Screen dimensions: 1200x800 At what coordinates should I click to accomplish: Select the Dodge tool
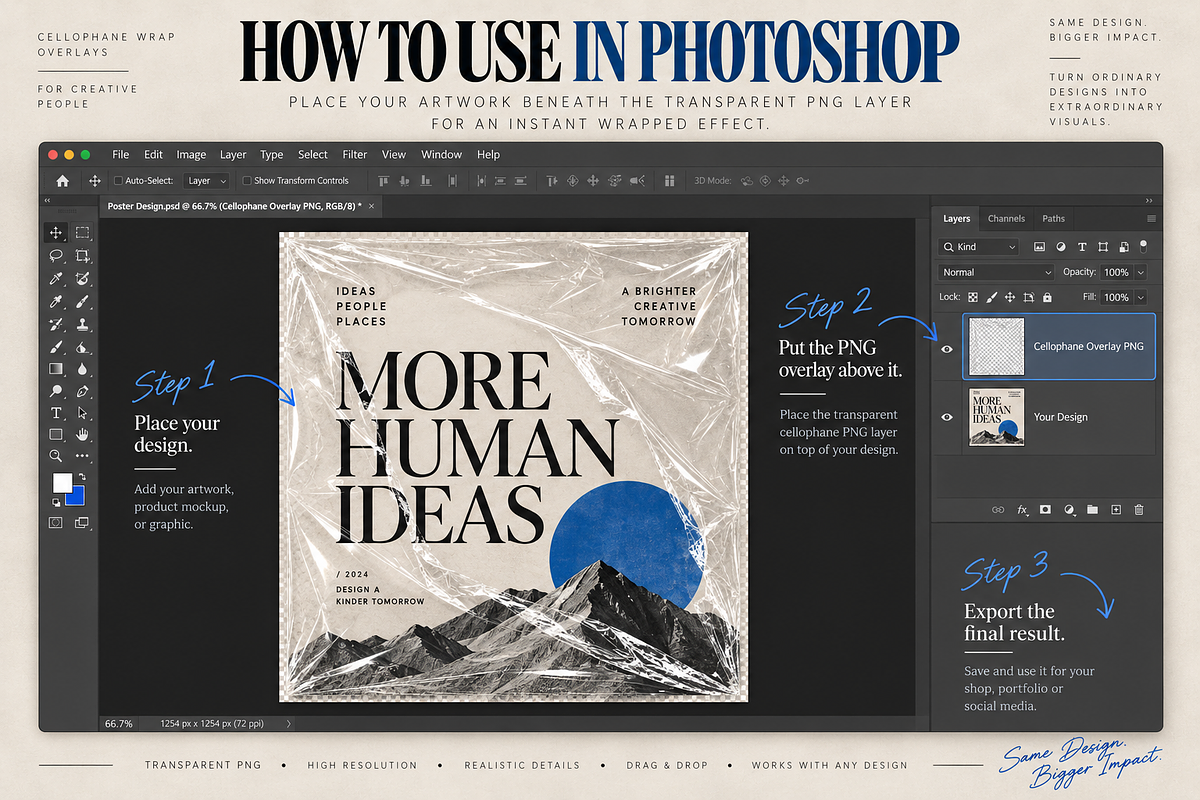pyautogui.click(x=56, y=391)
